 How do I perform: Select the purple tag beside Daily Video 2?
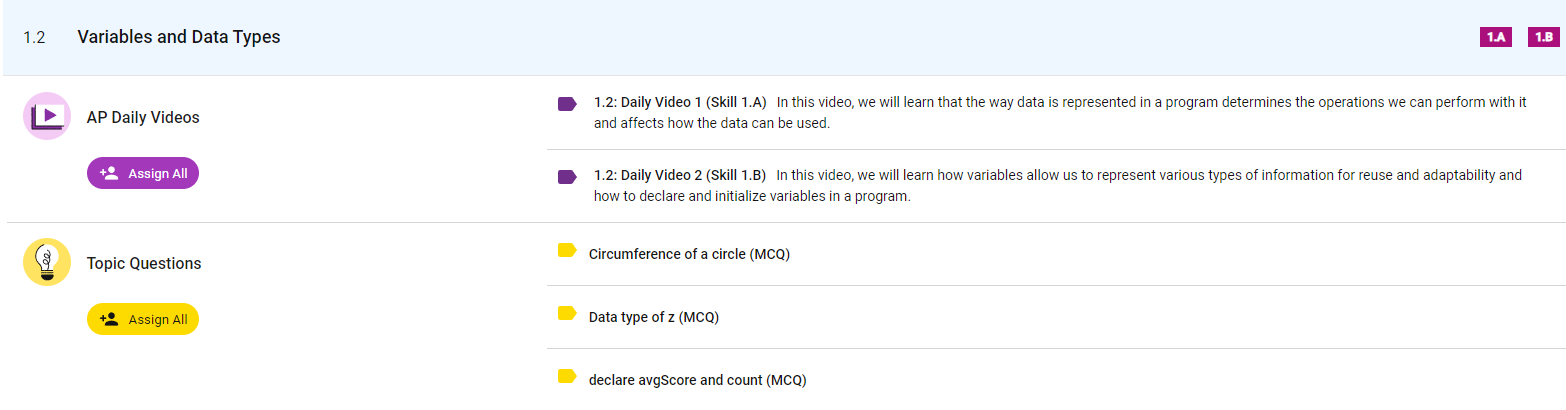point(567,177)
